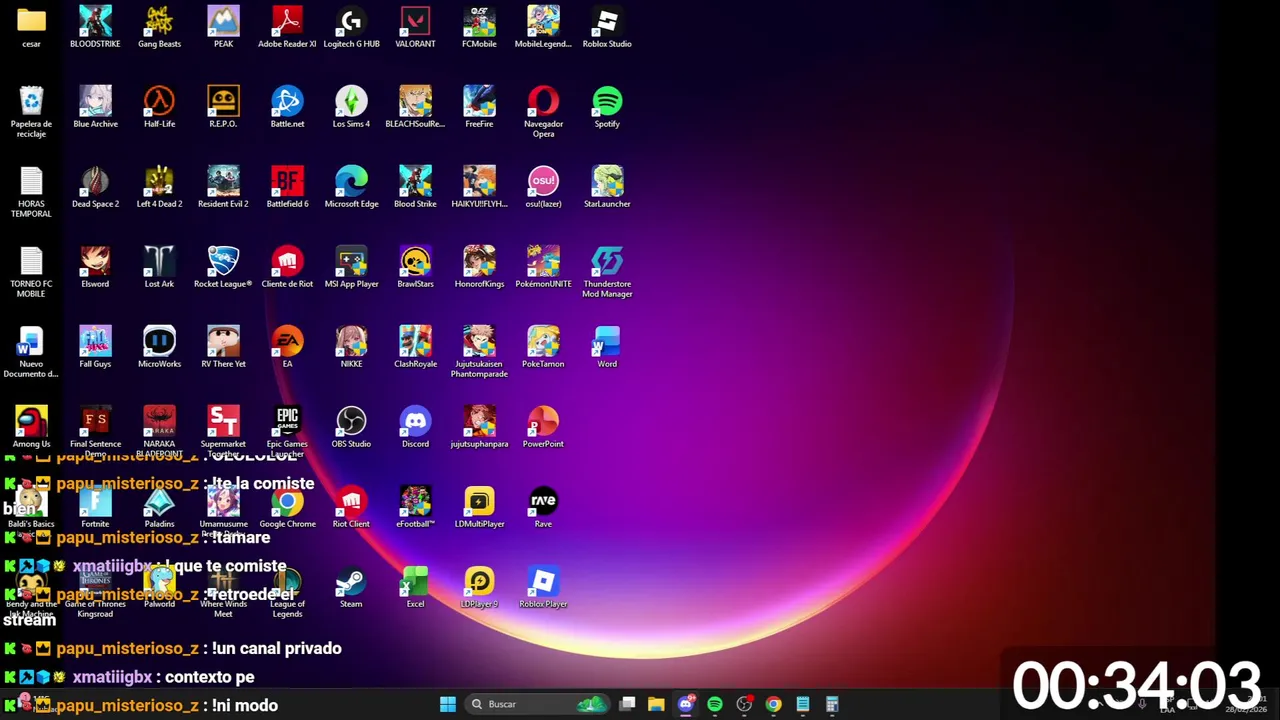
Task: Open the Roblox Player shortcut
Action: click(x=543, y=587)
